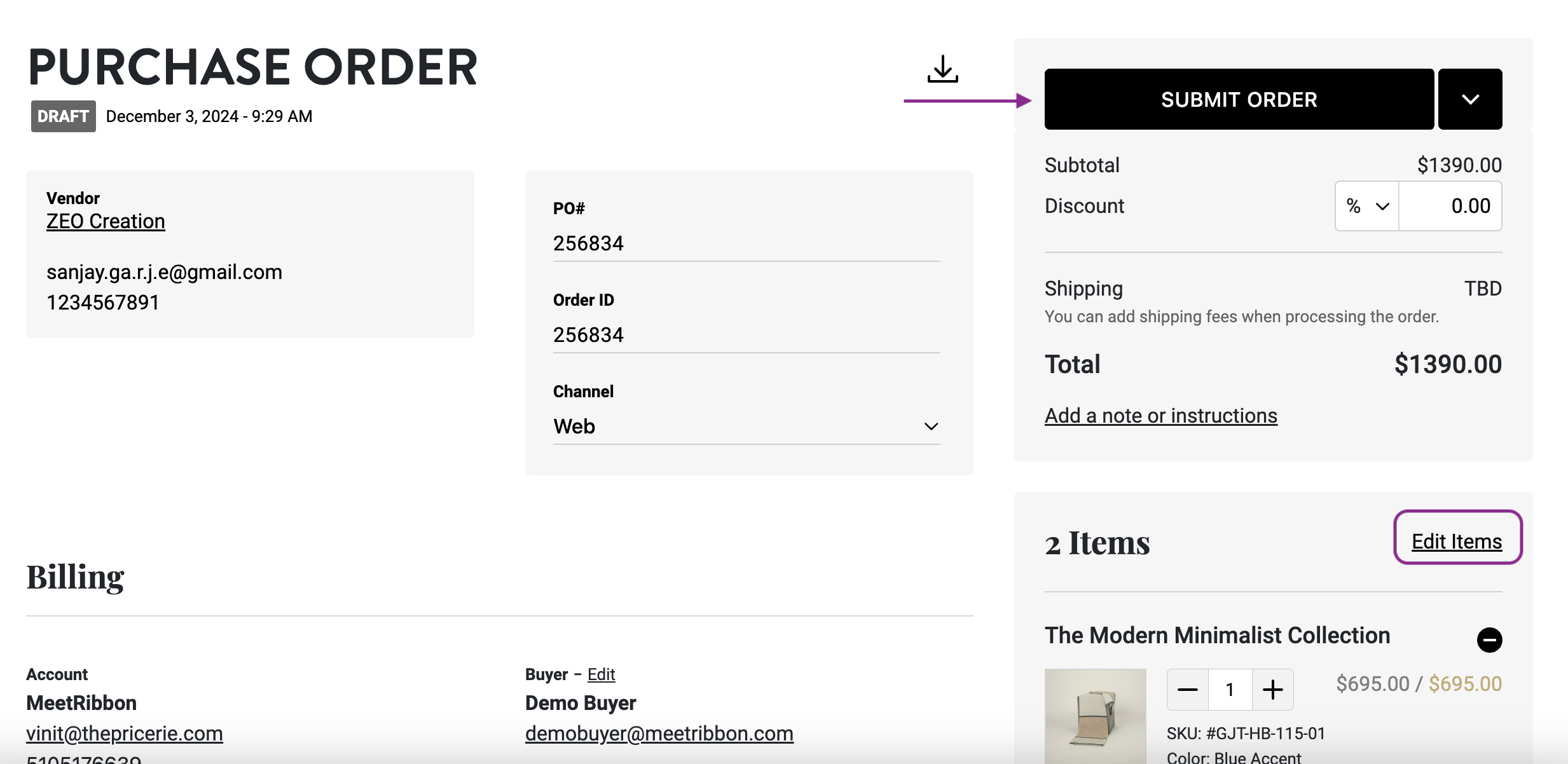This screenshot has height=764, width=1568.
Task: Increase item quantity with plus button
Action: pos(1272,690)
